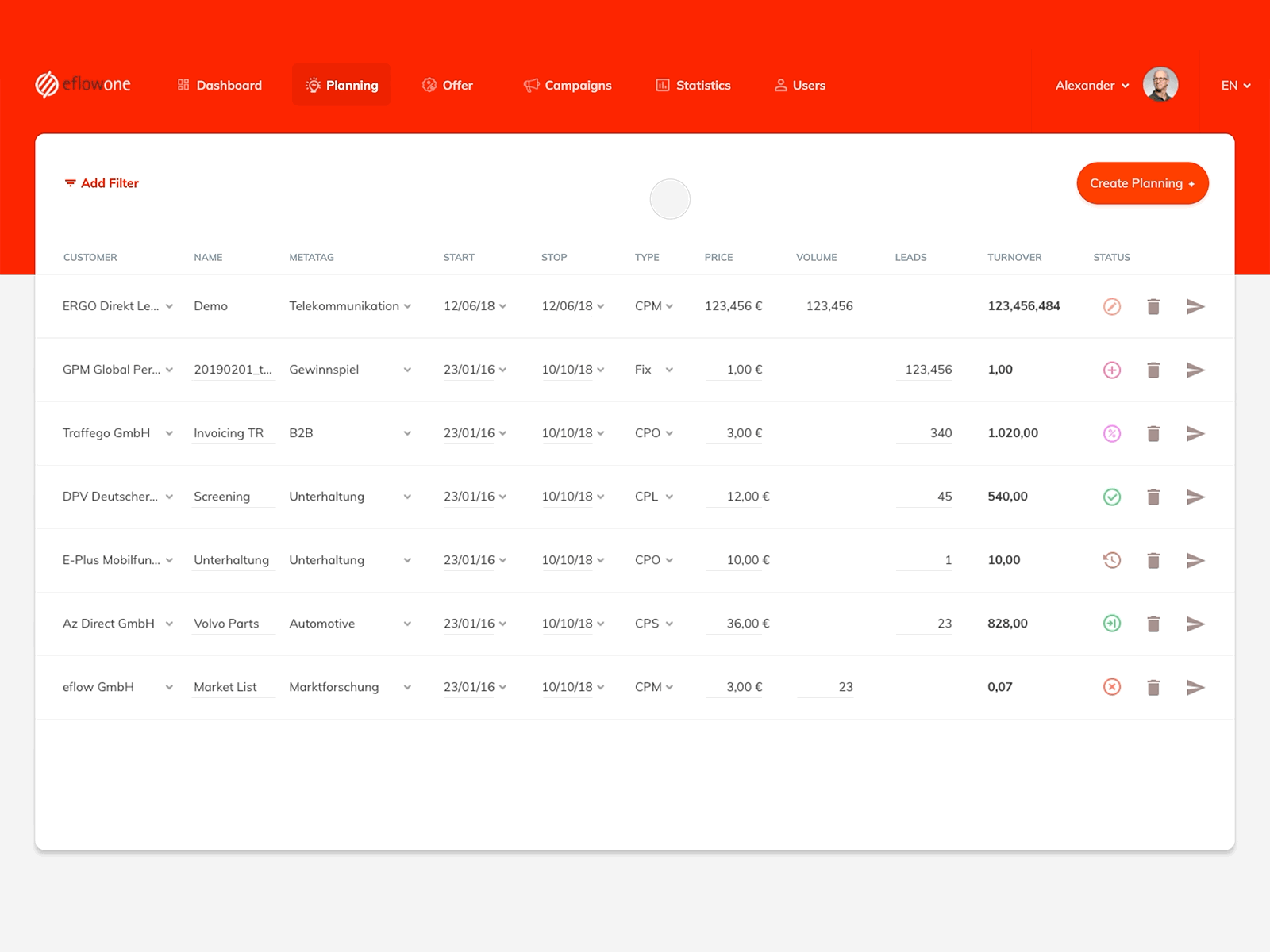Click the percent status icon for Traffego GmbH

point(1112,433)
